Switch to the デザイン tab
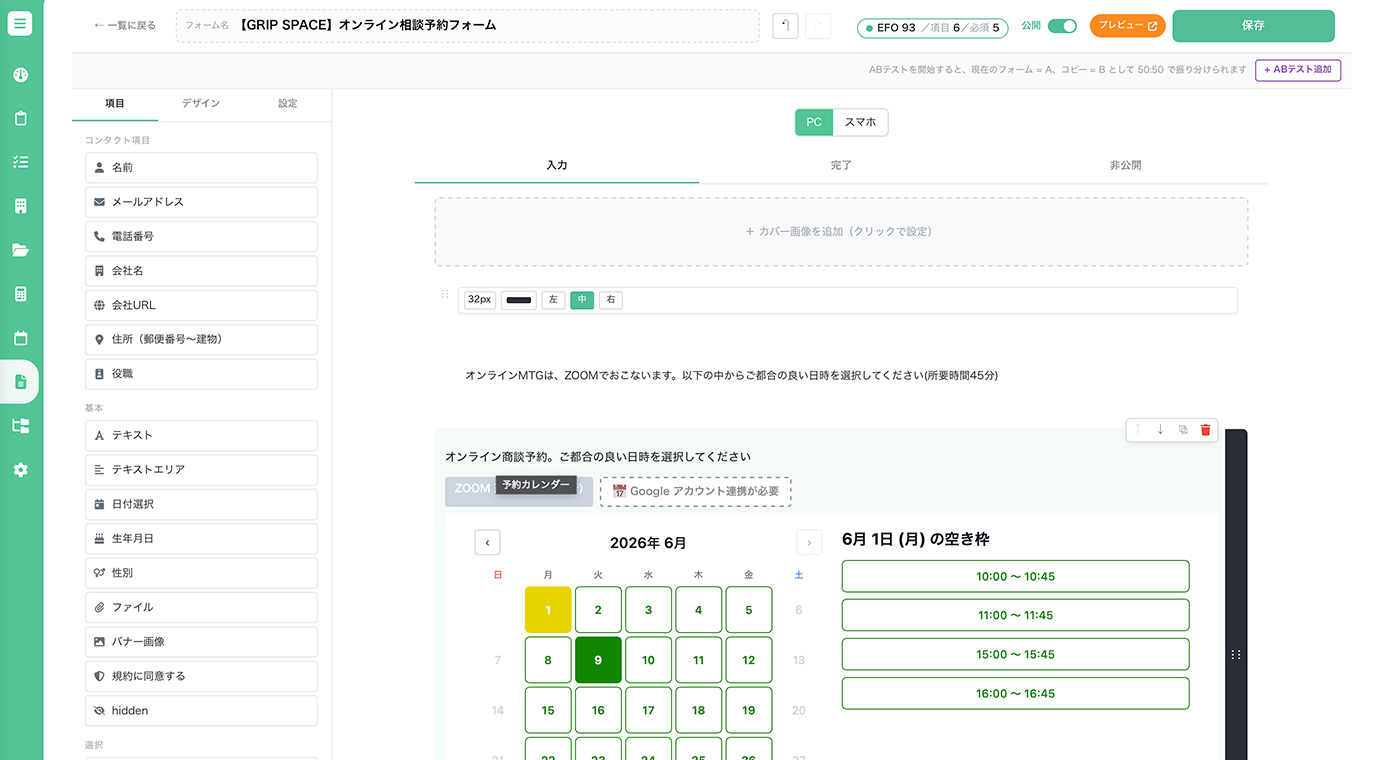The width and height of the screenshot is (1378, 760). [x=201, y=103]
